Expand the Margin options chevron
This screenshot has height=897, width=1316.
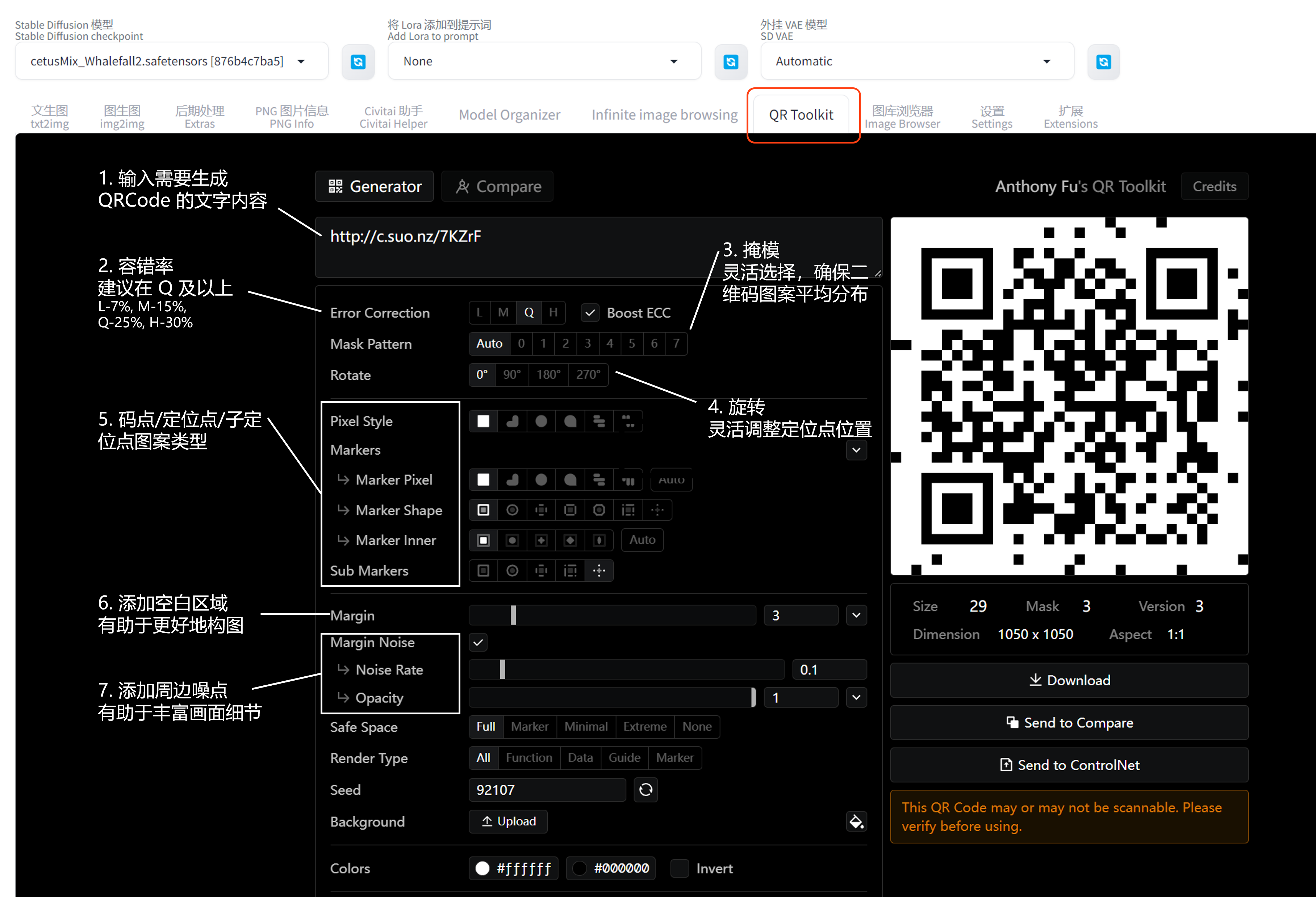[856, 615]
